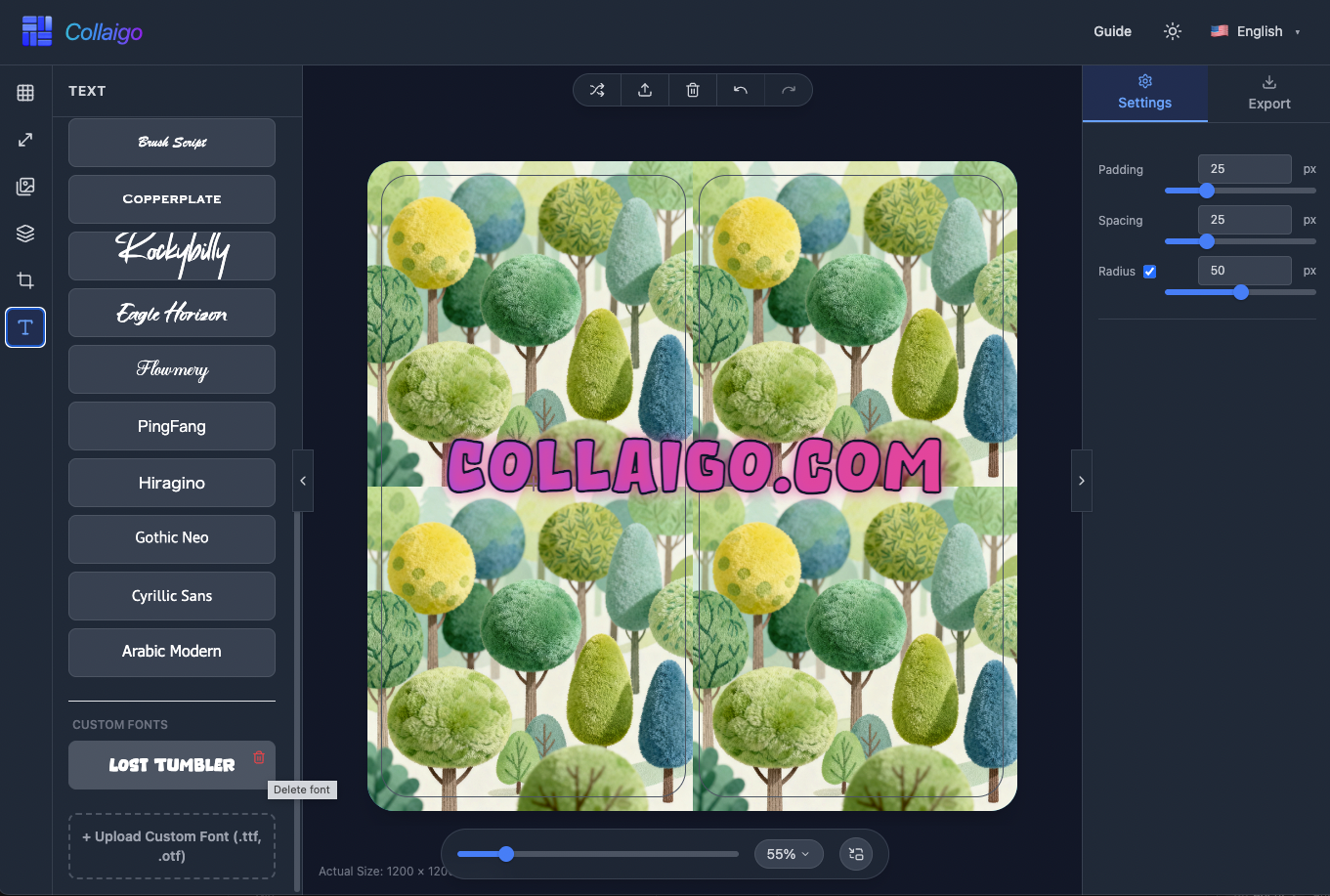Click Upload Custom Font button
Viewport: 1330px width, 896px height.
pyautogui.click(x=172, y=846)
